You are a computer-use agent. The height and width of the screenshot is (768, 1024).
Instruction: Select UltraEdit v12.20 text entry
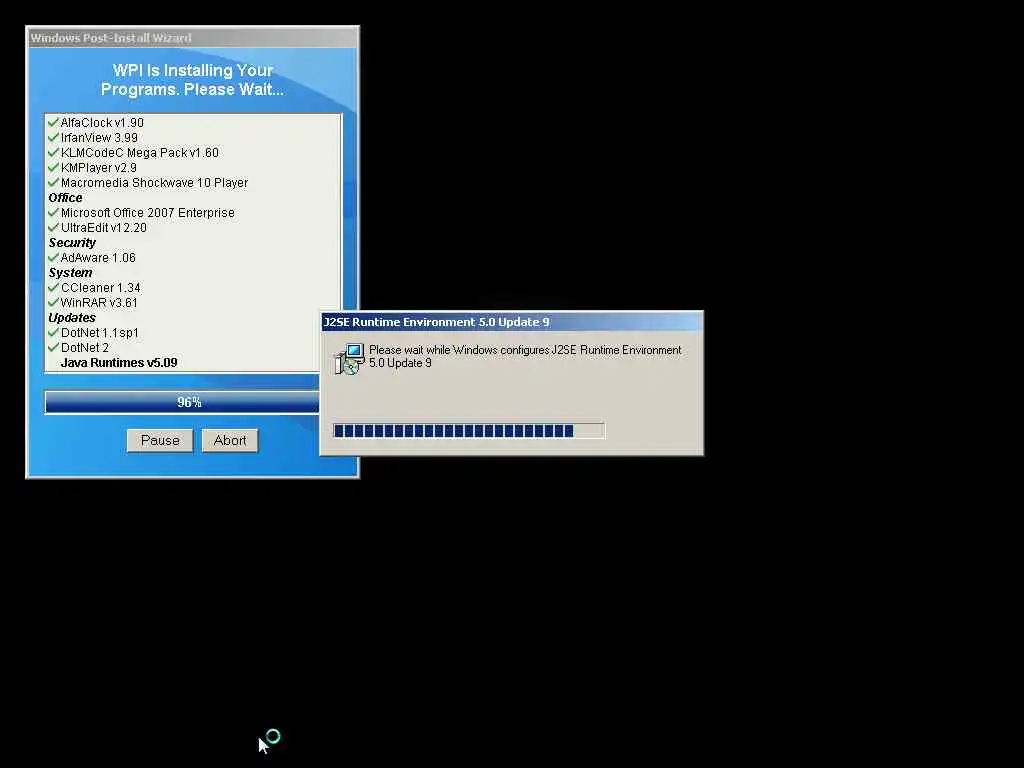click(104, 228)
